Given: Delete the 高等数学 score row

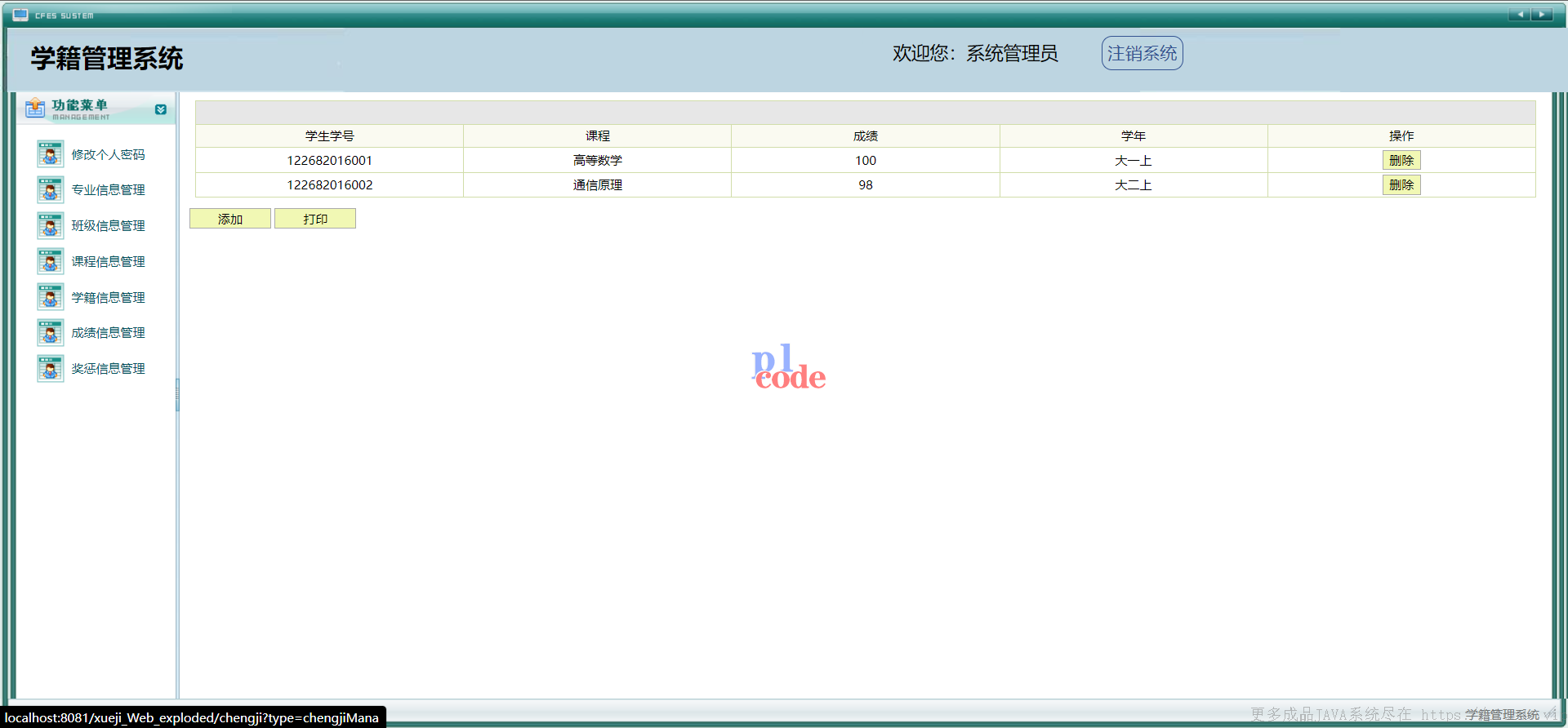Looking at the screenshot, I should point(1401,160).
